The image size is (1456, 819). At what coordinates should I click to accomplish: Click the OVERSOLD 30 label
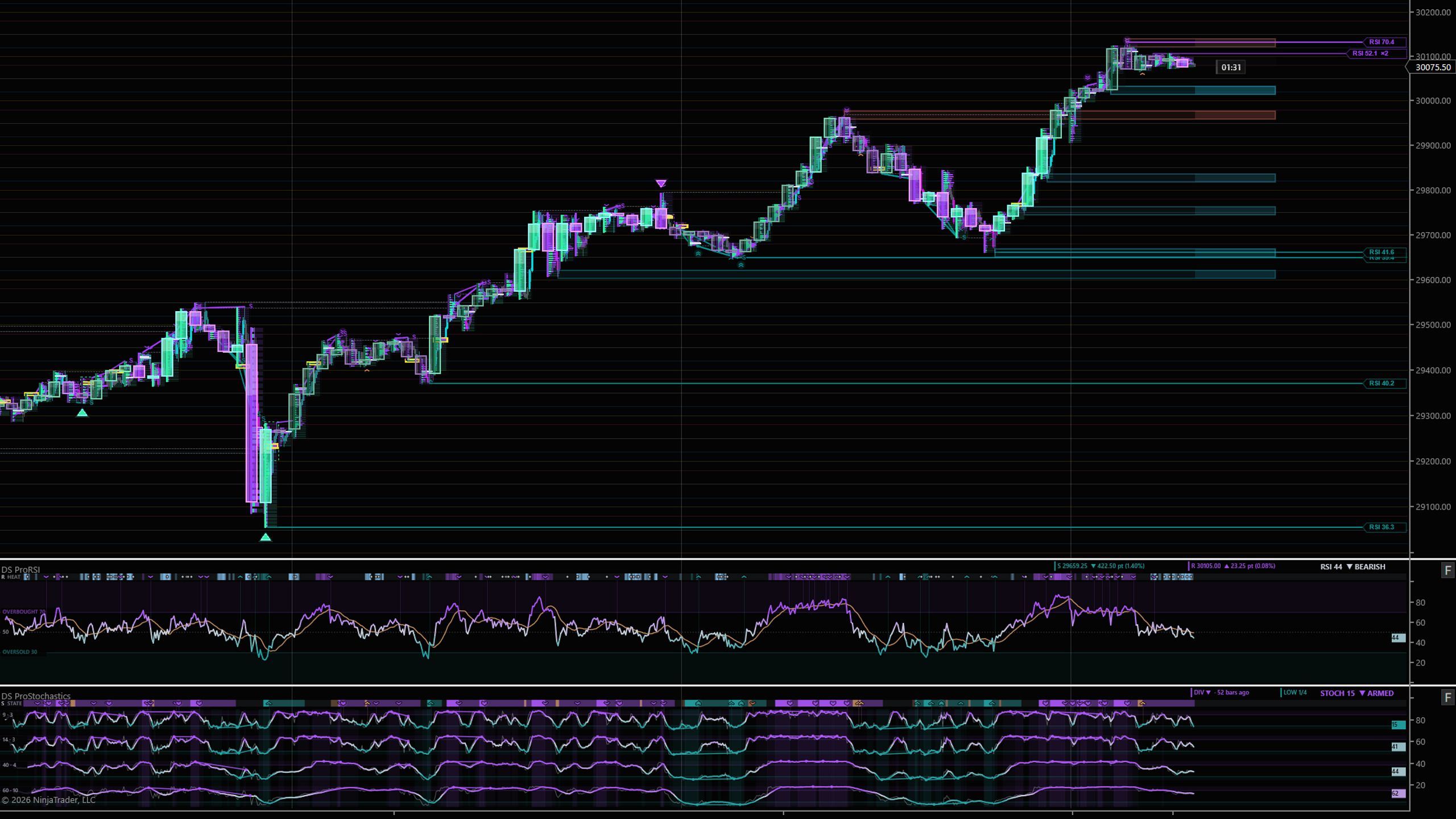[20, 652]
